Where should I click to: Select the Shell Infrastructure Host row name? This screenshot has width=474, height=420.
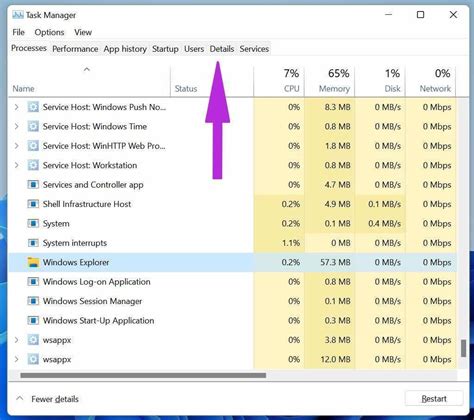tap(87, 204)
